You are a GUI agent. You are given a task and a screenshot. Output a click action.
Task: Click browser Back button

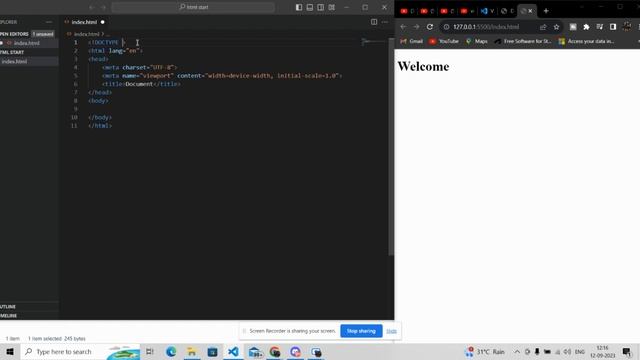[x=403, y=27]
